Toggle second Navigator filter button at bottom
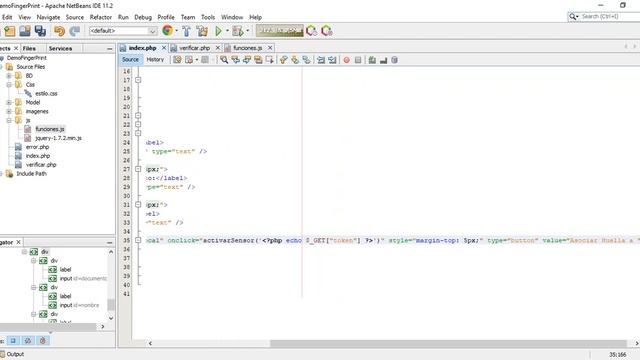The width and height of the screenshot is (640, 360). (x=28, y=340)
